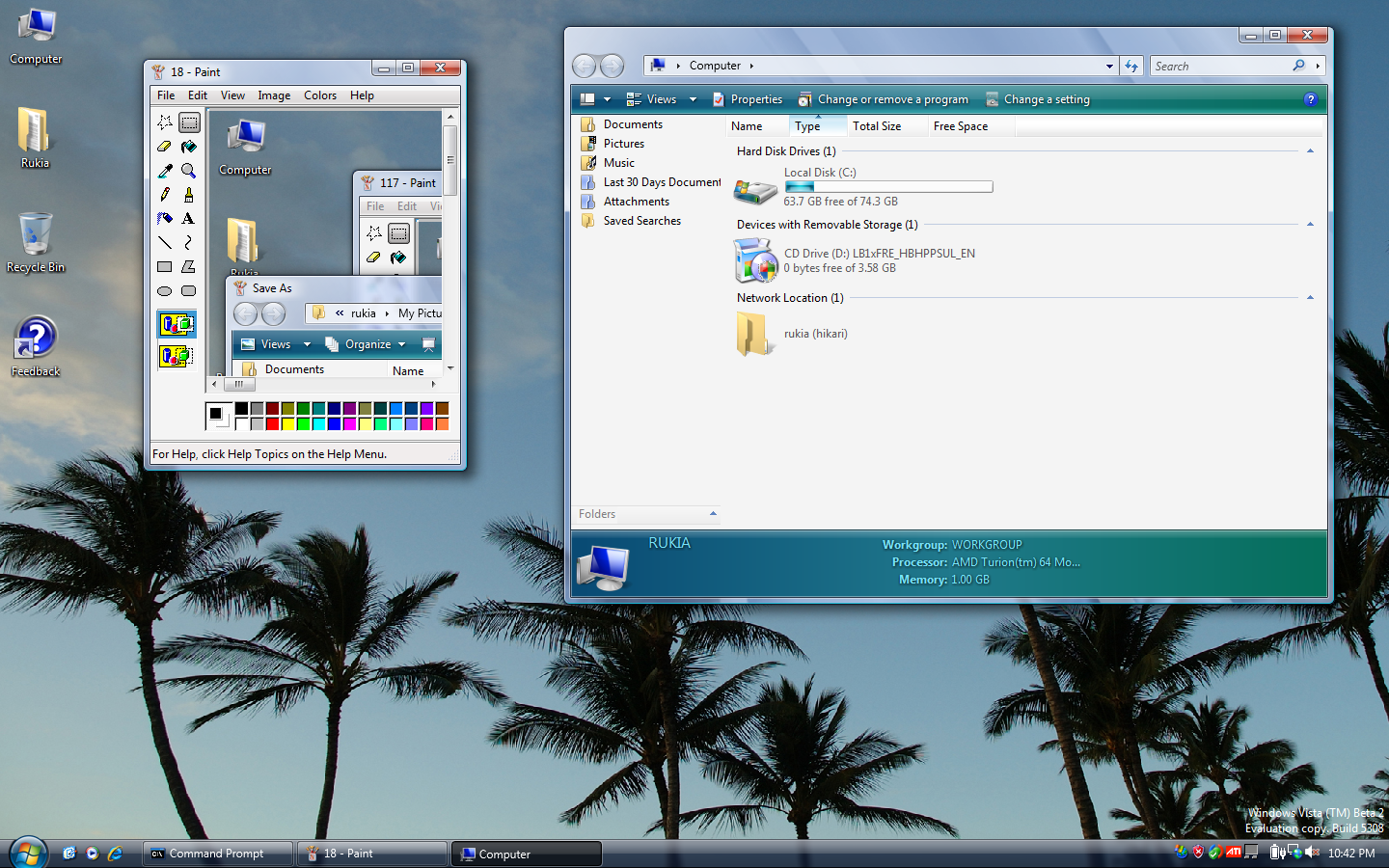Image resolution: width=1389 pixels, height=868 pixels.
Task: Choose the Free-Form Select star tool
Action: pos(165,122)
